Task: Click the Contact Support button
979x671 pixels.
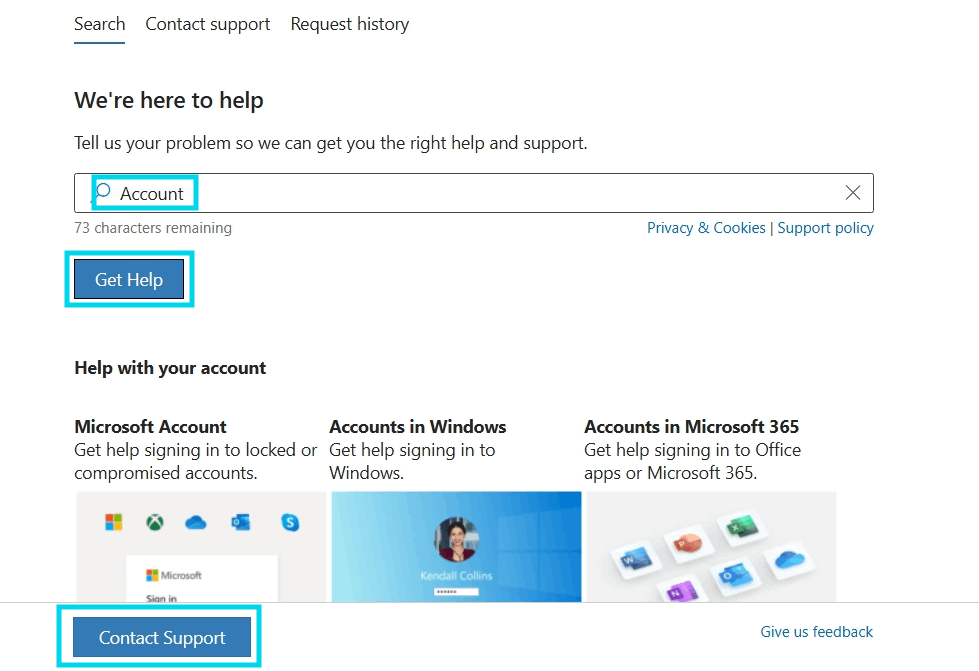Action: (160, 636)
